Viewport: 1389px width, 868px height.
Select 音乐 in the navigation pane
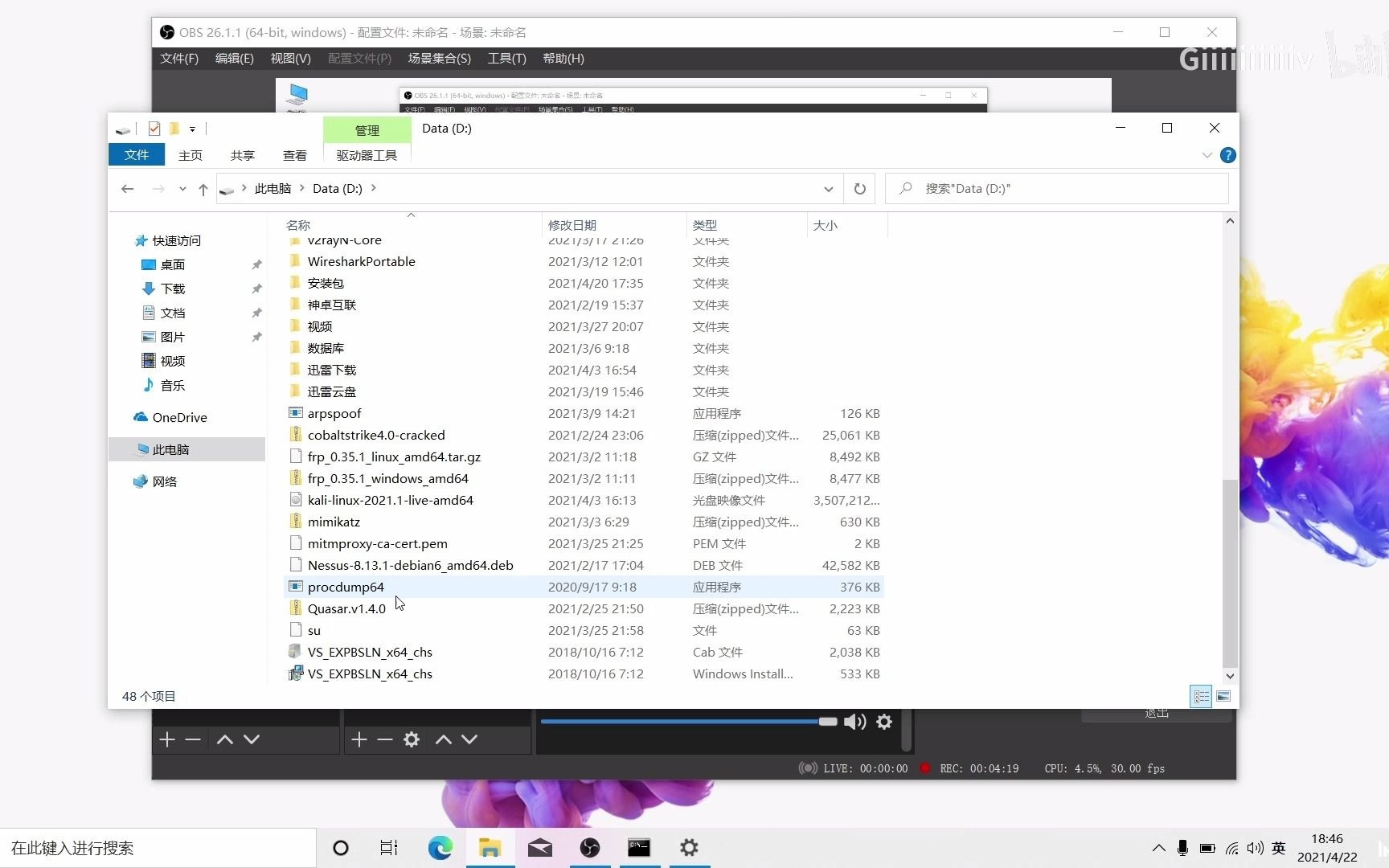click(x=172, y=385)
